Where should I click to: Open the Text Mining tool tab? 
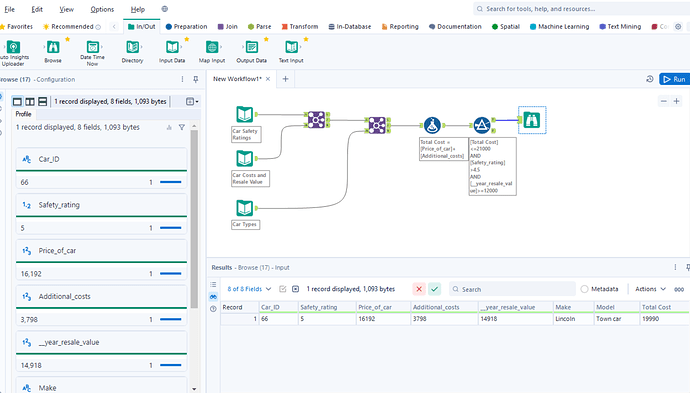click(x=620, y=26)
